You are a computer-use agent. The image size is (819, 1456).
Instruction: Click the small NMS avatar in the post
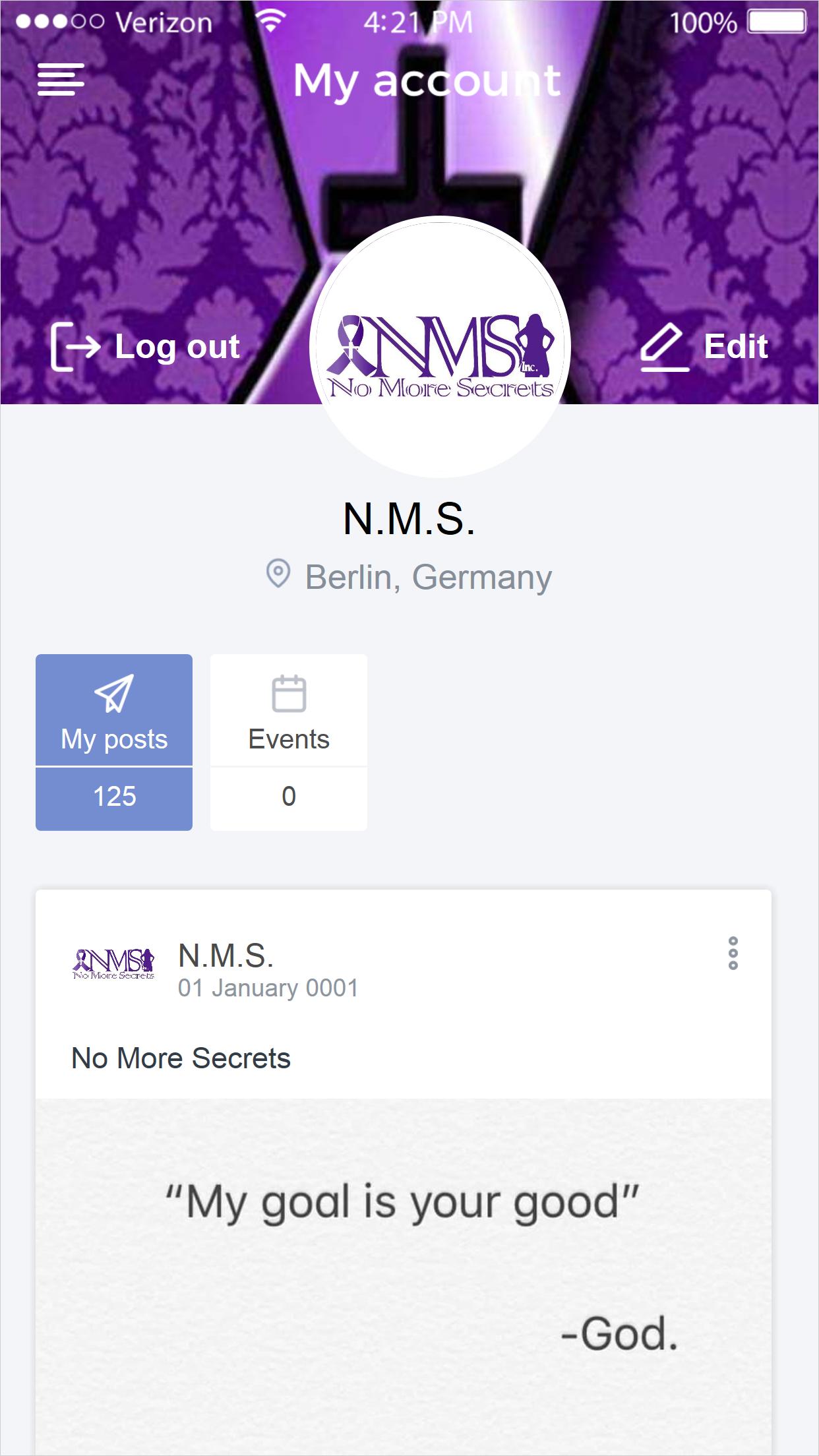point(113,963)
